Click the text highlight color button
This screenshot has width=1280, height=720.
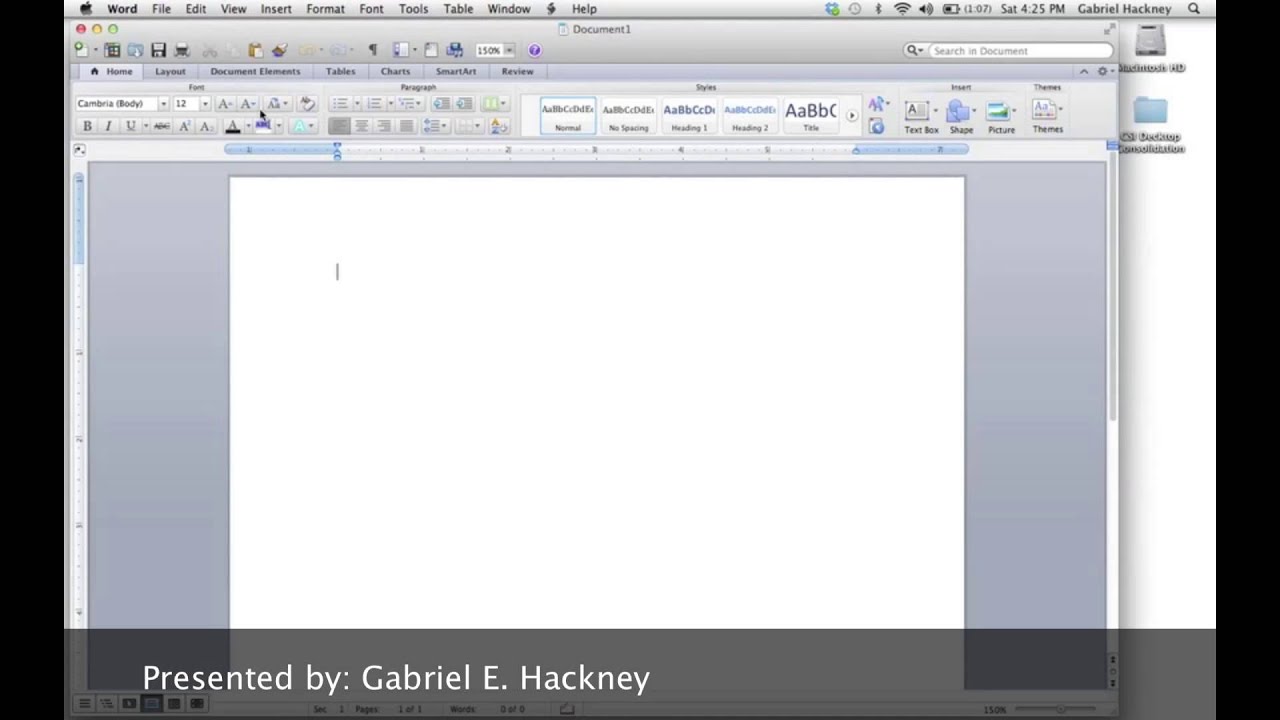(x=263, y=126)
